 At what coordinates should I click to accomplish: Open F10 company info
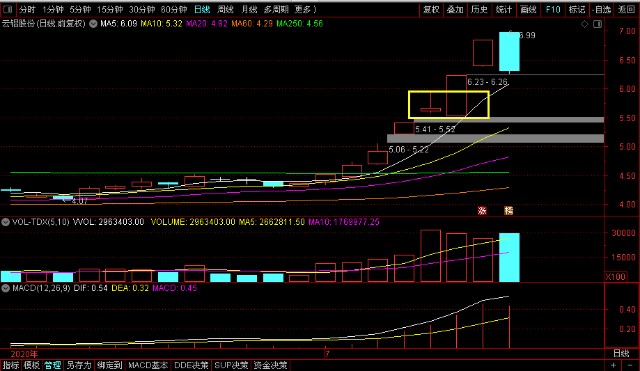point(553,9)
